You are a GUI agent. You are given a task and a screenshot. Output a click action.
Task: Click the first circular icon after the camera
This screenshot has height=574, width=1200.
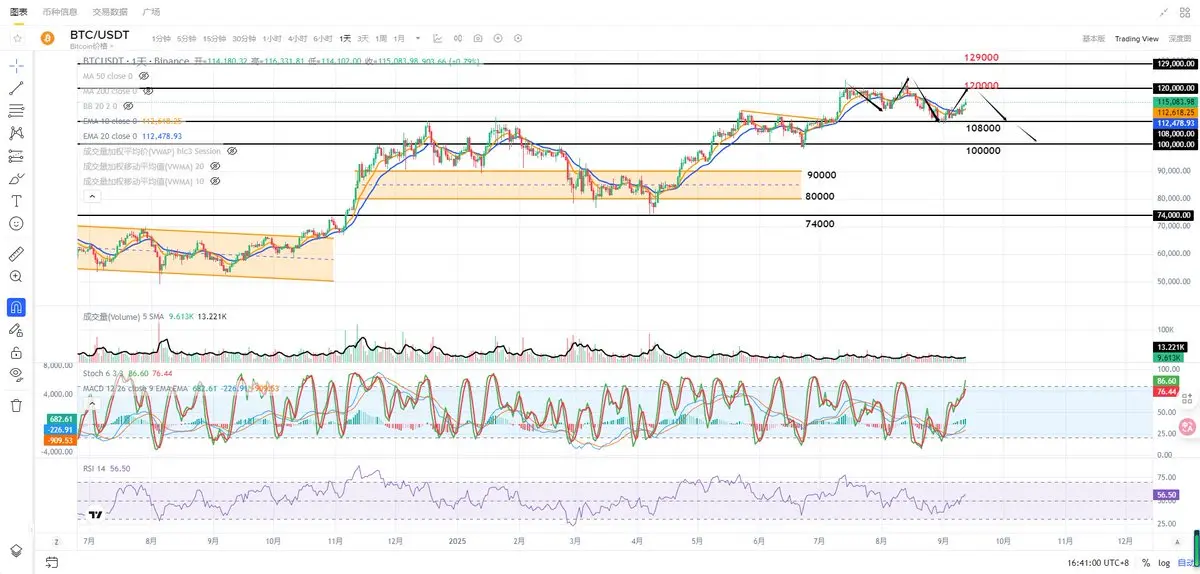[x=498, y=38]
